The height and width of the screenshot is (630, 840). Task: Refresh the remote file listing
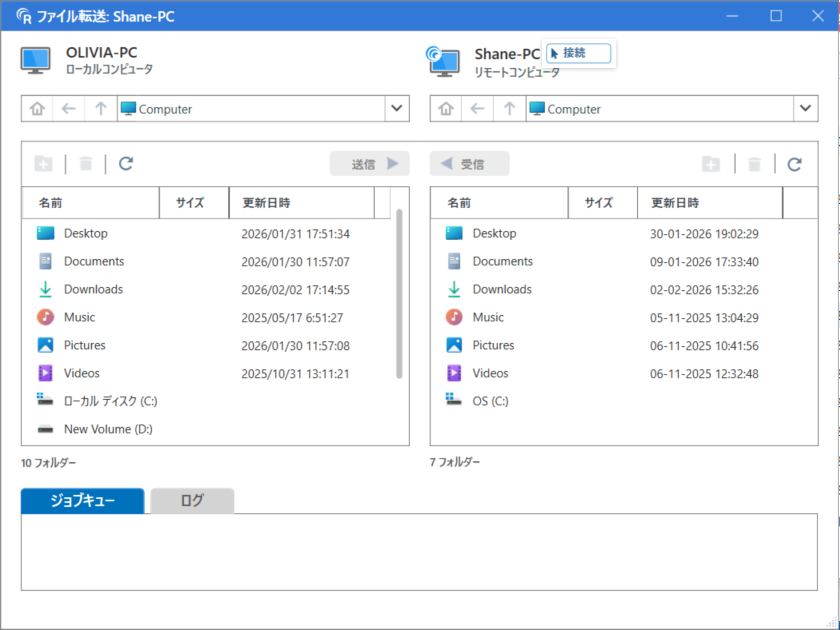[x=793, y=163]
